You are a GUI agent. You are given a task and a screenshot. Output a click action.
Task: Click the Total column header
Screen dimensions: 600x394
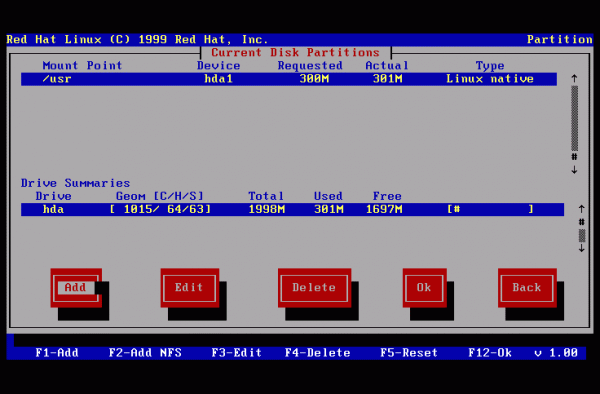tap(266, 196)
